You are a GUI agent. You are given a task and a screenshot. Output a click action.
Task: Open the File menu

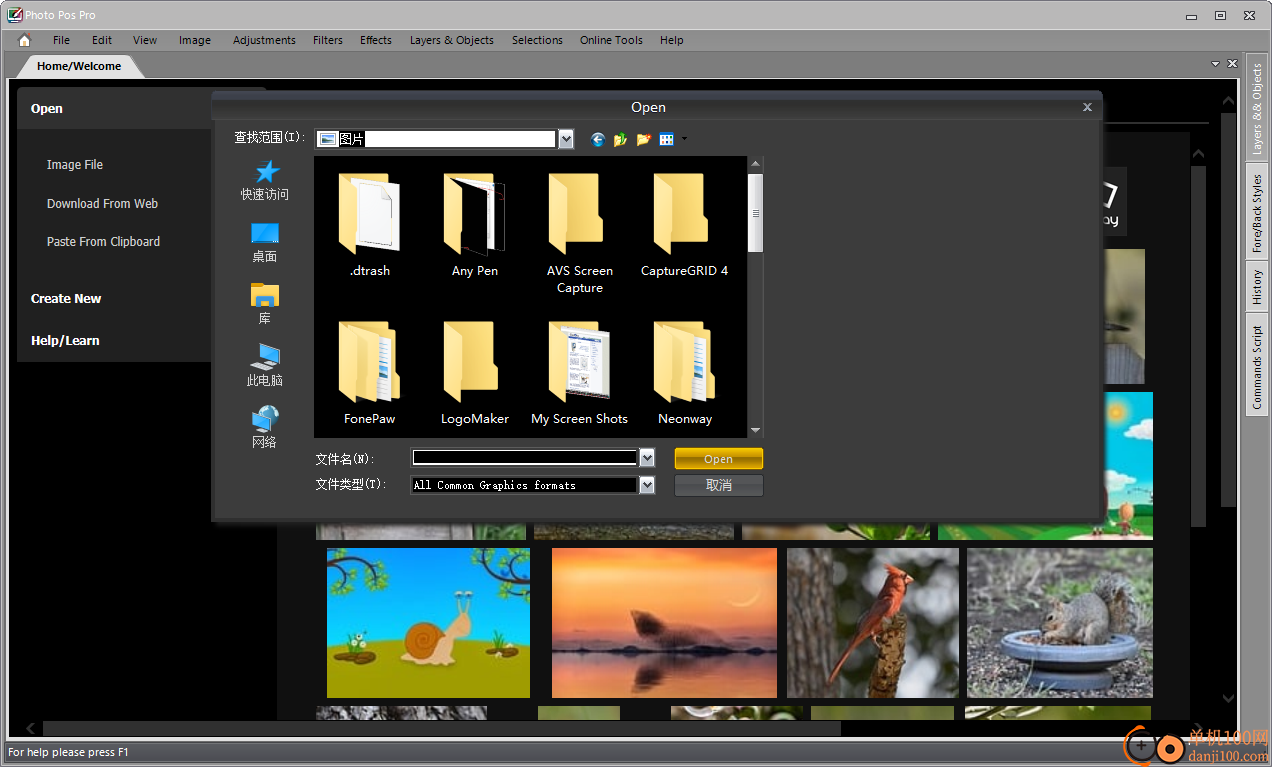[62, 40]
